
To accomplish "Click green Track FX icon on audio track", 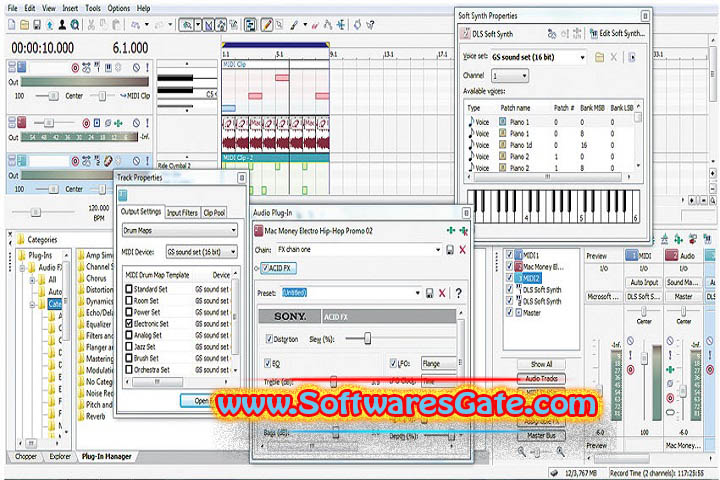I will tap(118, 123).
